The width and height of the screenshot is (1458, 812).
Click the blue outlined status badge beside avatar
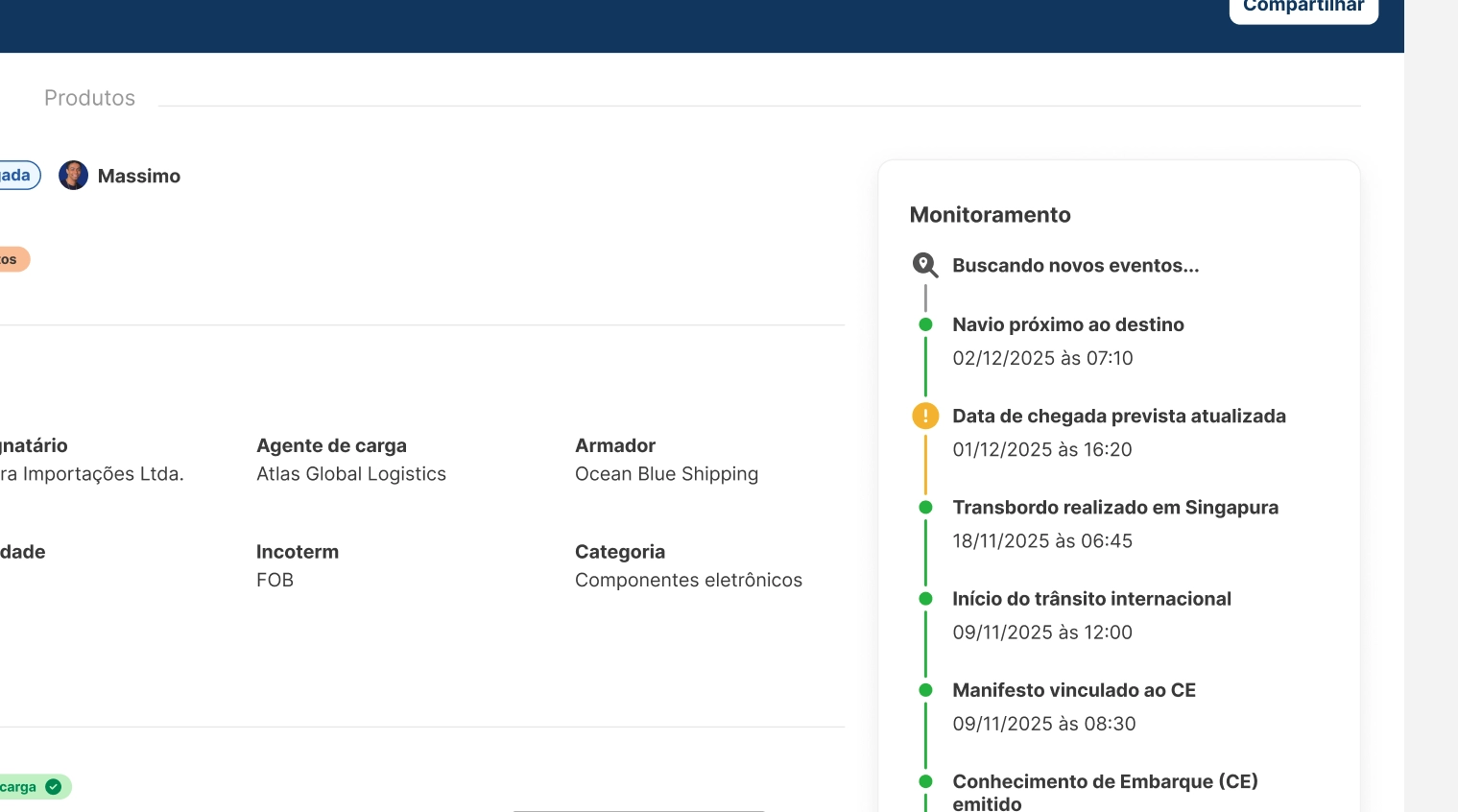click(17, 176)
